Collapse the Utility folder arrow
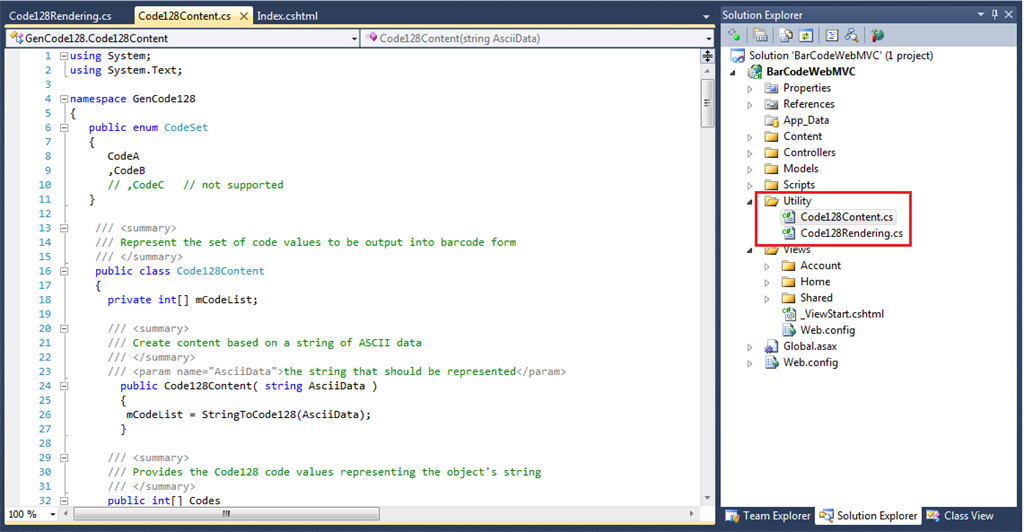1024x532 pixels. 750,202
